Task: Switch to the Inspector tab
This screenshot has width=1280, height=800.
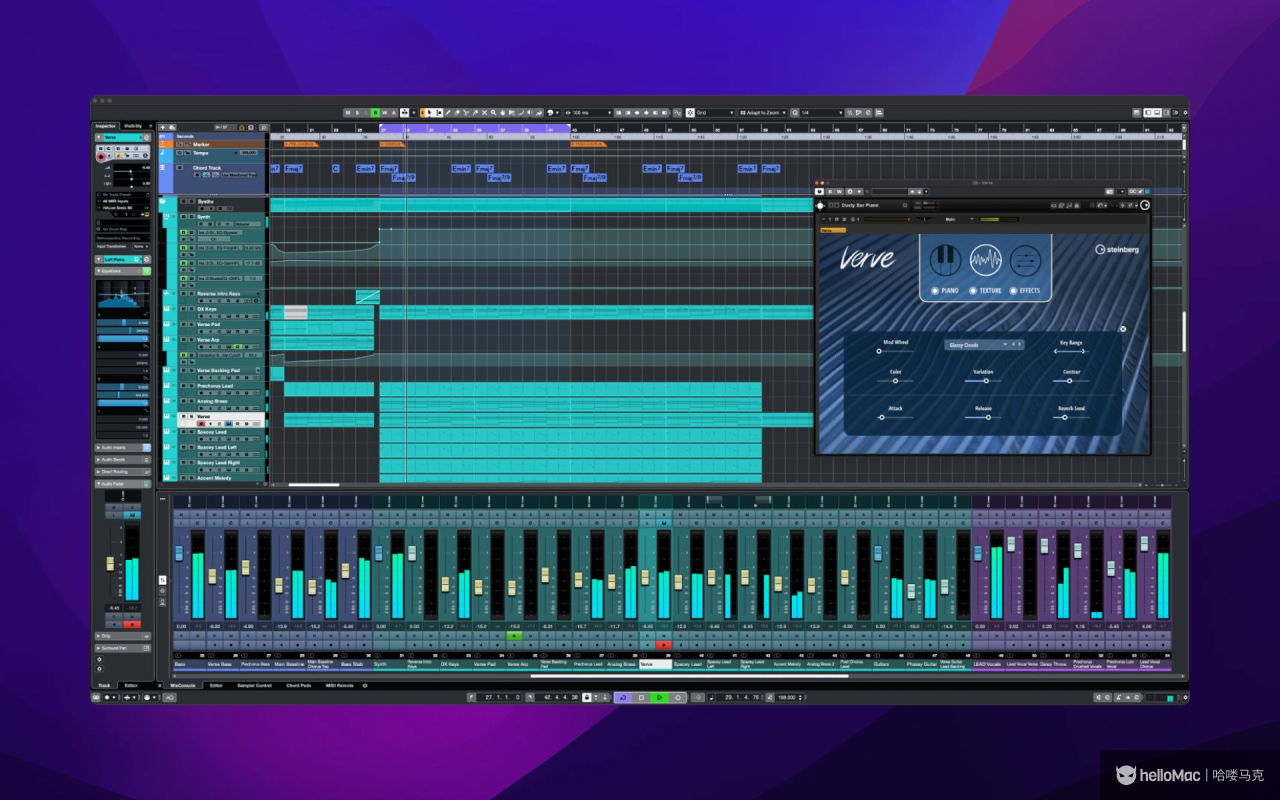Action: [106, 126]
